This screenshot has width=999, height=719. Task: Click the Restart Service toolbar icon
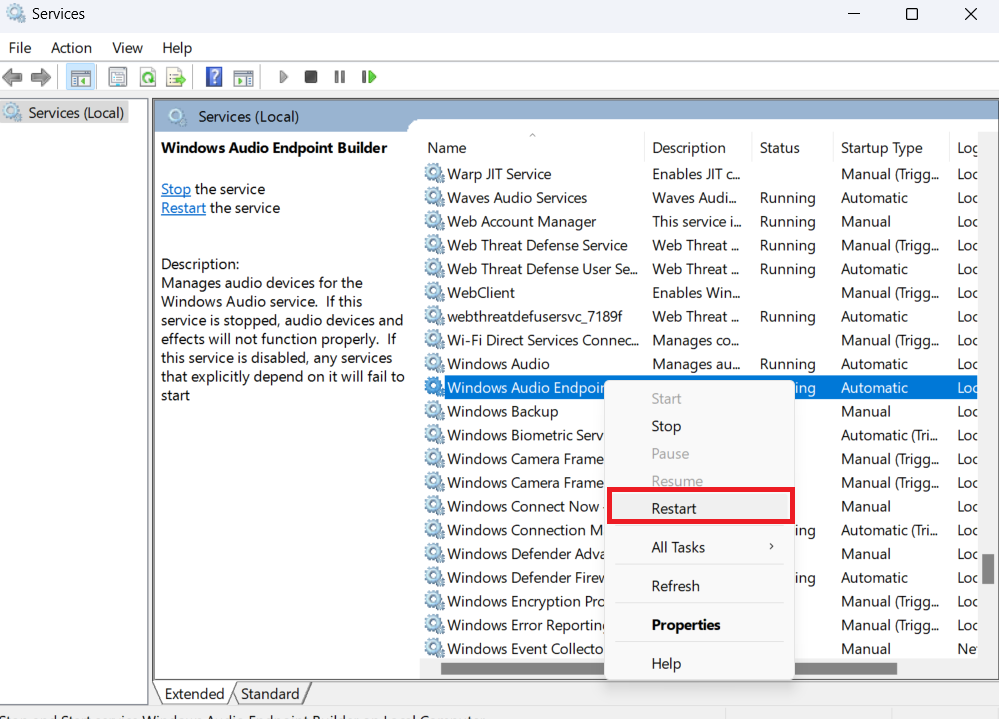(369, 77)
